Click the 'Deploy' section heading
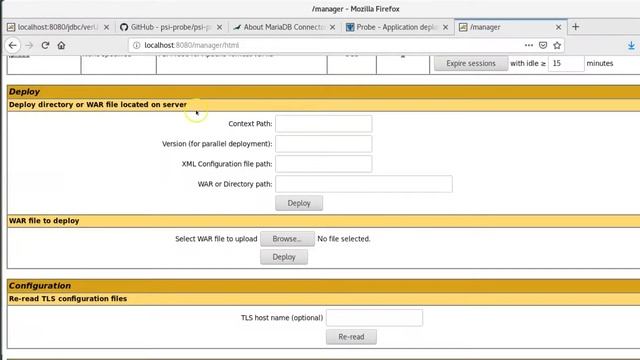Screen dimensions: 640x360 pos(24,92)
